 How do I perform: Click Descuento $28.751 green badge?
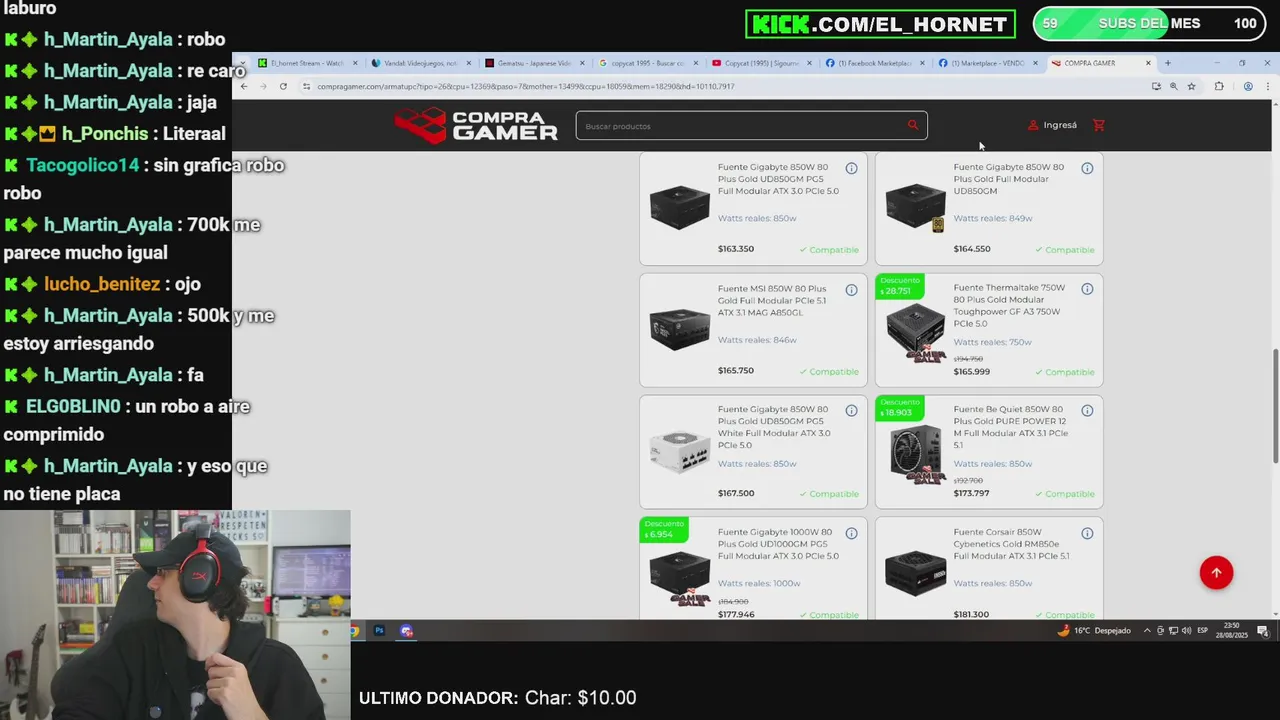[899, 286]
